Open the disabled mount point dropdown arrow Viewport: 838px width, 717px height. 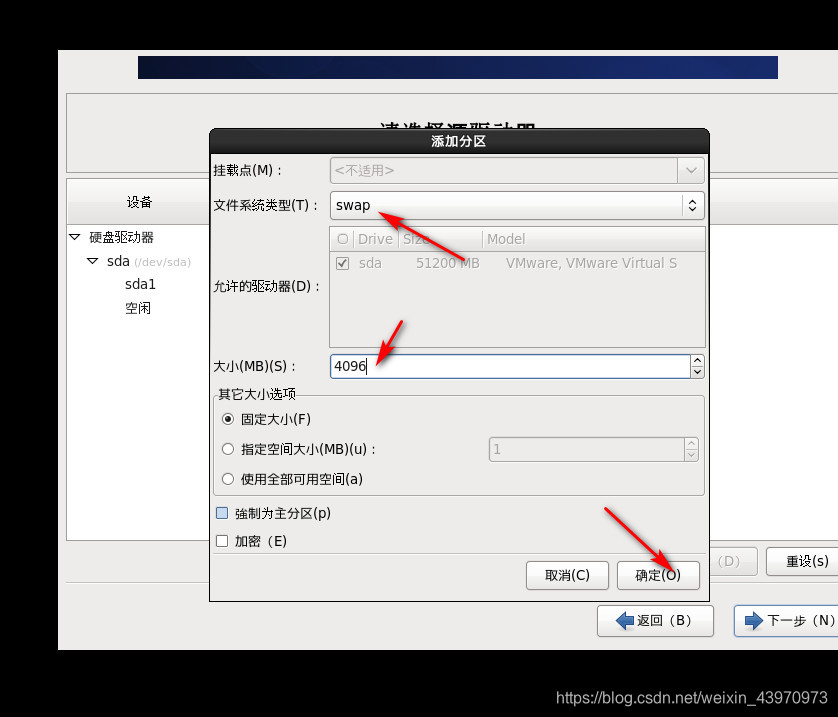[x=691, y=170]
